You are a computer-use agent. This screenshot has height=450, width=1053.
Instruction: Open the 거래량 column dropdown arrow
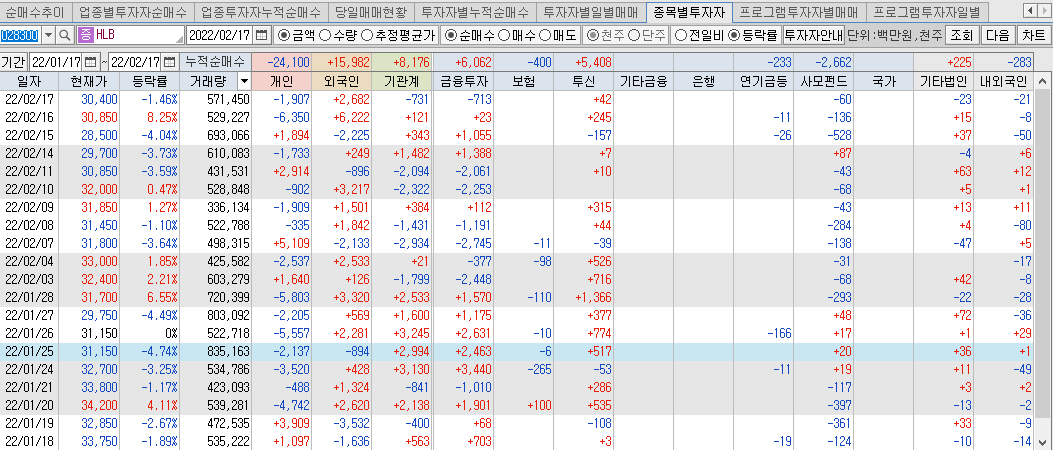244,82
